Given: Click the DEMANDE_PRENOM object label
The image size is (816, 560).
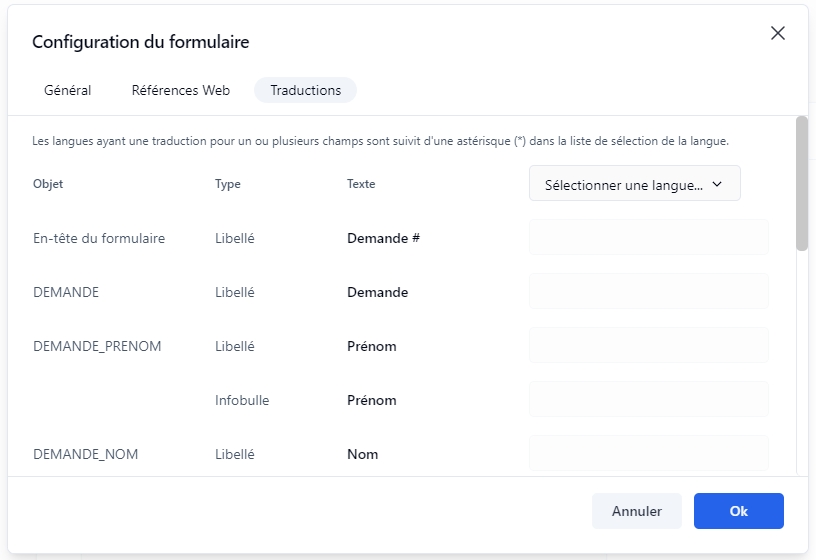Looking at the screenshot, I should [97, 347].
